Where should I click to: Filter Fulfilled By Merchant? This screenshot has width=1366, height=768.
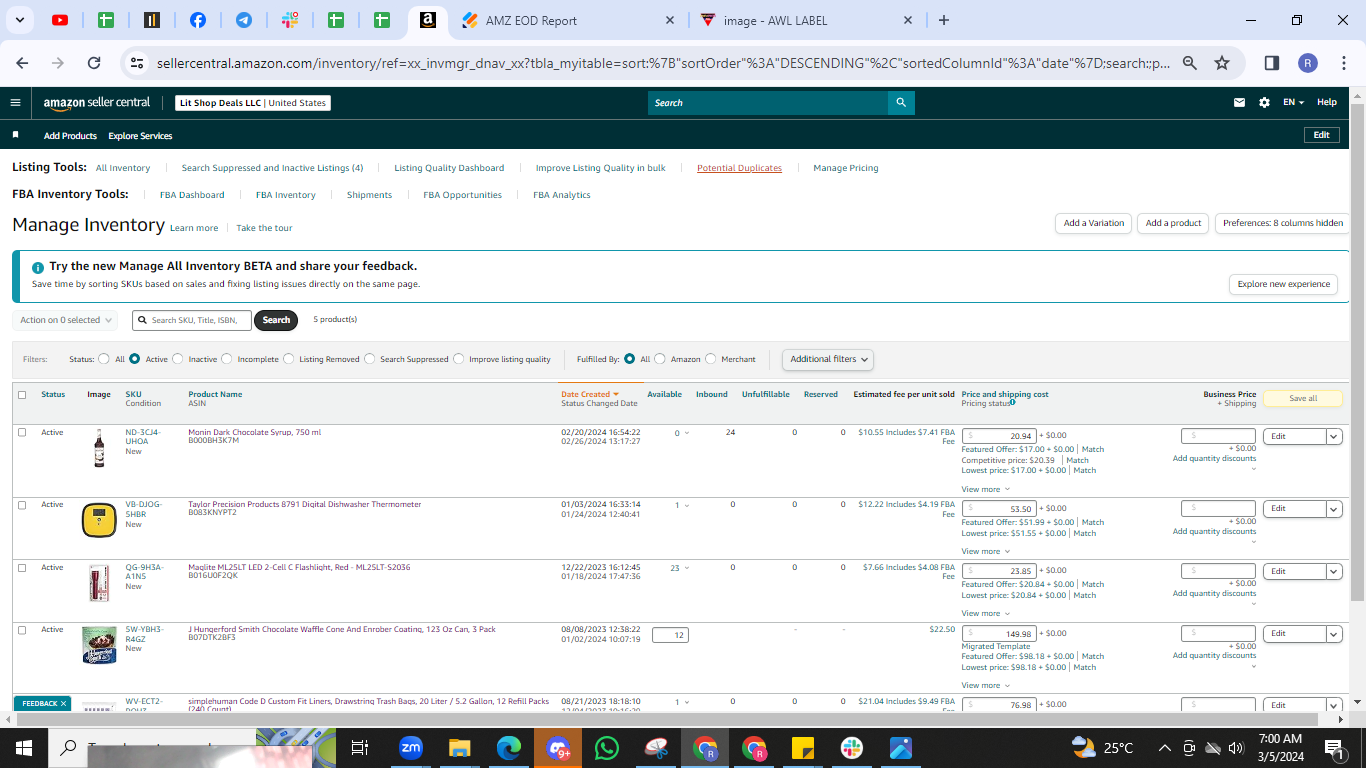(x=711, y=359)
